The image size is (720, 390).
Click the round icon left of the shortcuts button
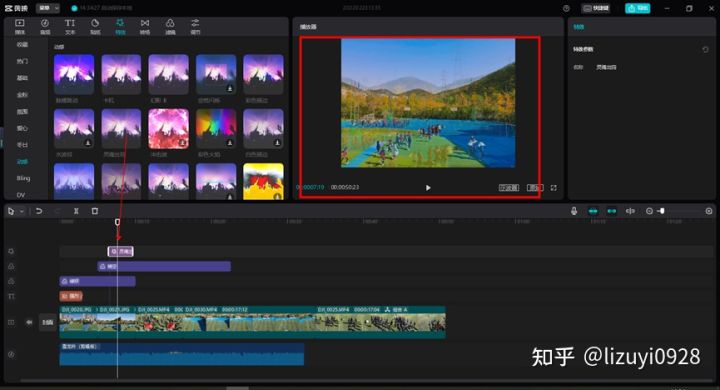[x=566, y=8]
